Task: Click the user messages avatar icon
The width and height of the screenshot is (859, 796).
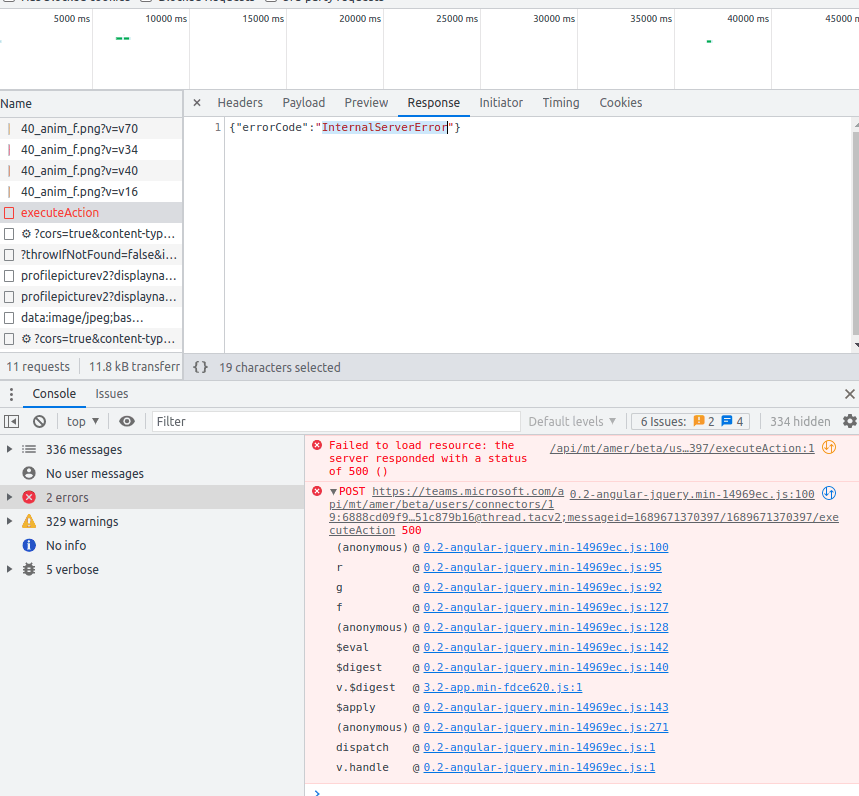Action: click(x=29, y=473)
